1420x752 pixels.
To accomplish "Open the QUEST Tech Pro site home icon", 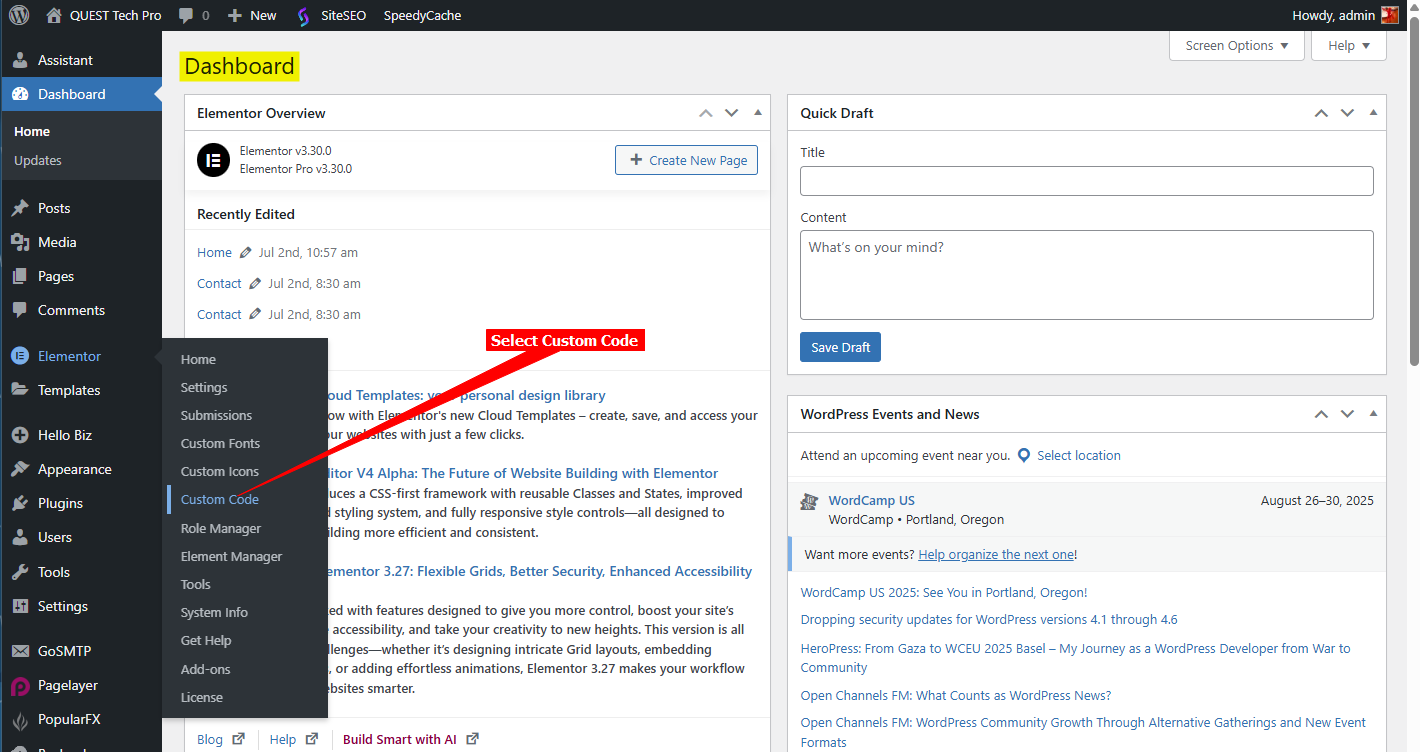I will click(54, 15).
